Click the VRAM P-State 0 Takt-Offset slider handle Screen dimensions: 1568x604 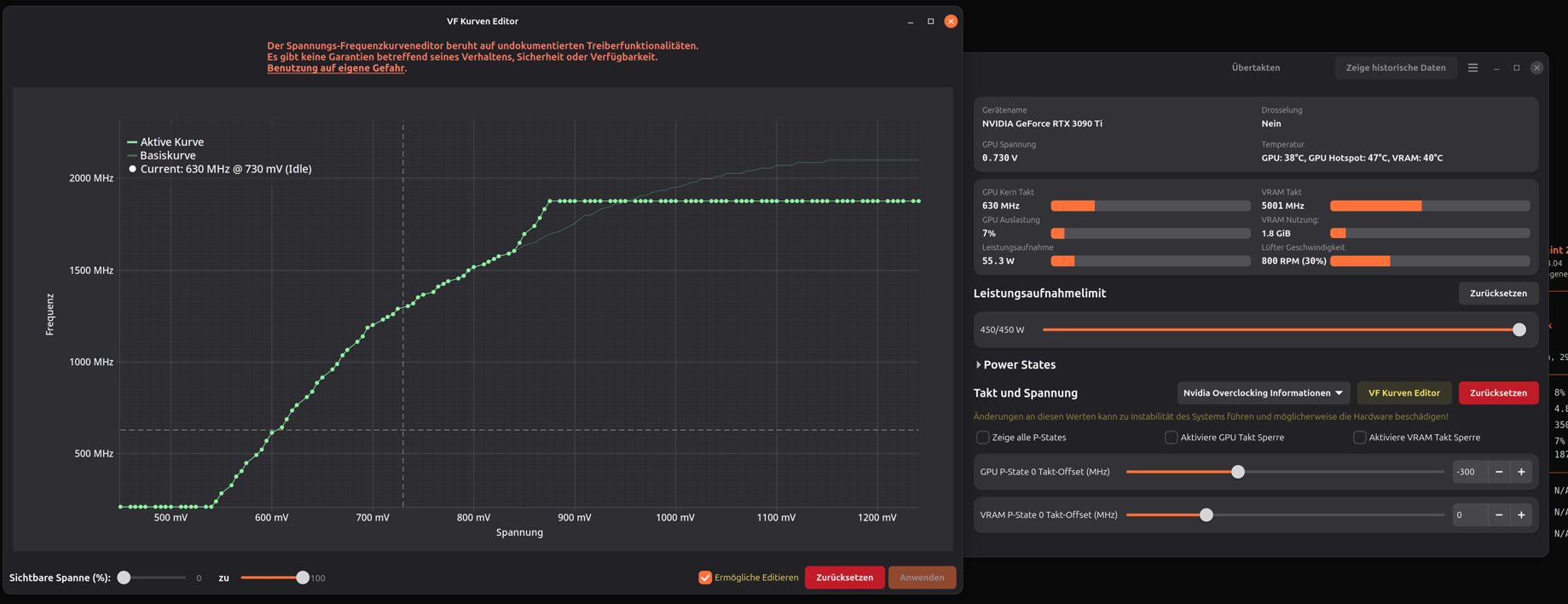coord(1206,514)
